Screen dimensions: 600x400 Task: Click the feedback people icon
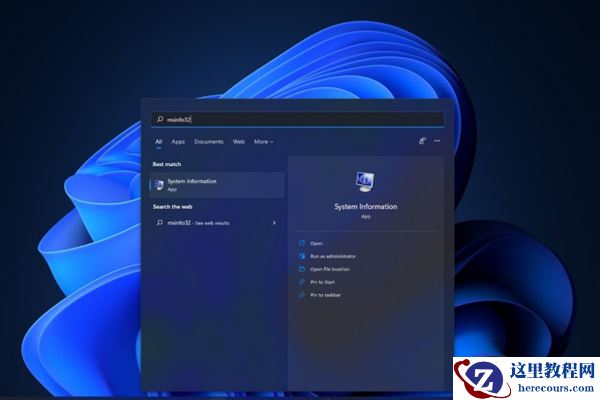pyautogui.click(x=422, y=141)
